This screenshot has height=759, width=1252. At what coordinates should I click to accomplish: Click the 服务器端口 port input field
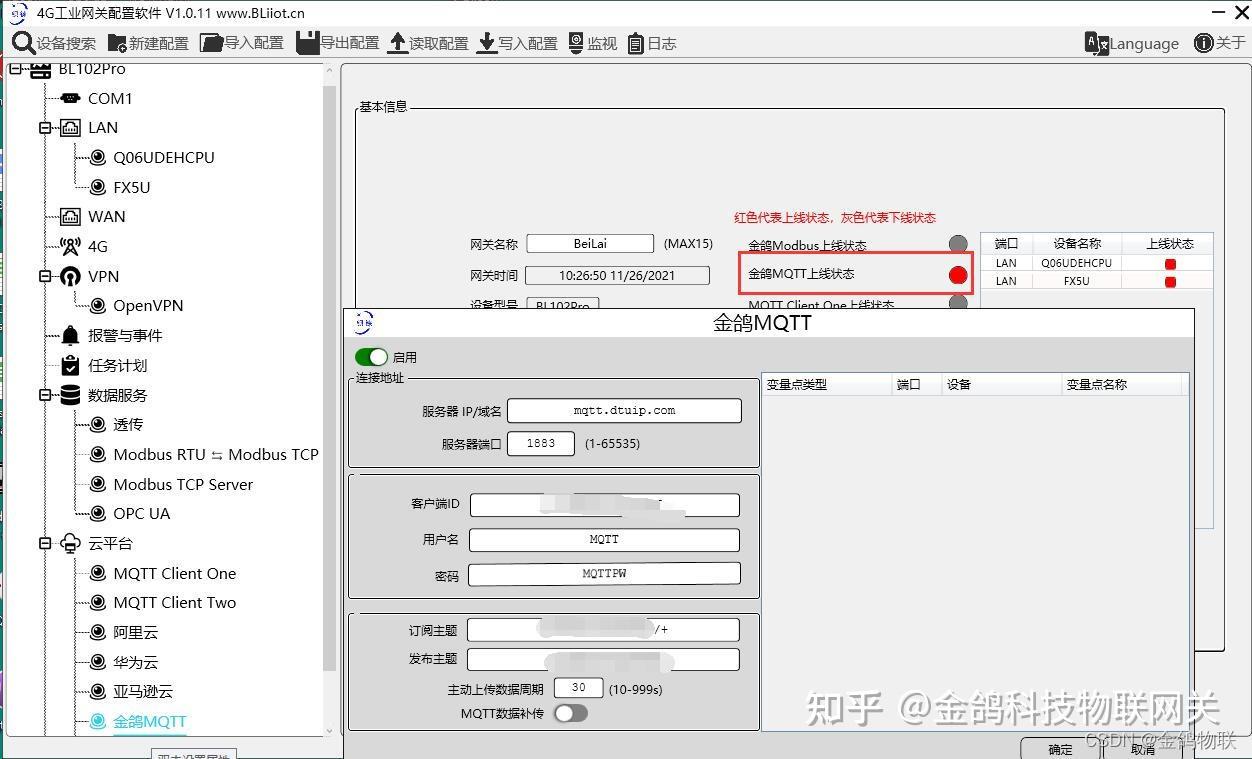[540, 443]
